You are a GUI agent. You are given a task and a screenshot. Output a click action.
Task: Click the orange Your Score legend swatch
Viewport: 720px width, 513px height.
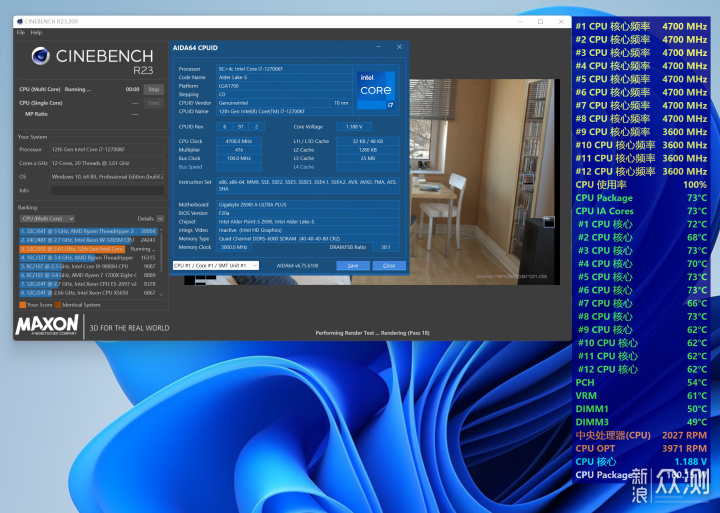22,305
